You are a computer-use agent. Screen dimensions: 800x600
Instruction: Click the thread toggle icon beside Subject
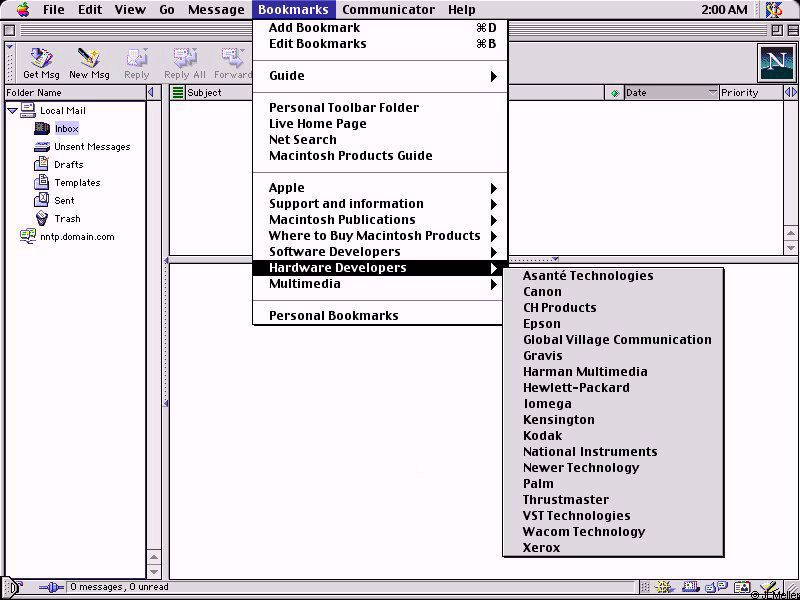click(x=178, y=93)
